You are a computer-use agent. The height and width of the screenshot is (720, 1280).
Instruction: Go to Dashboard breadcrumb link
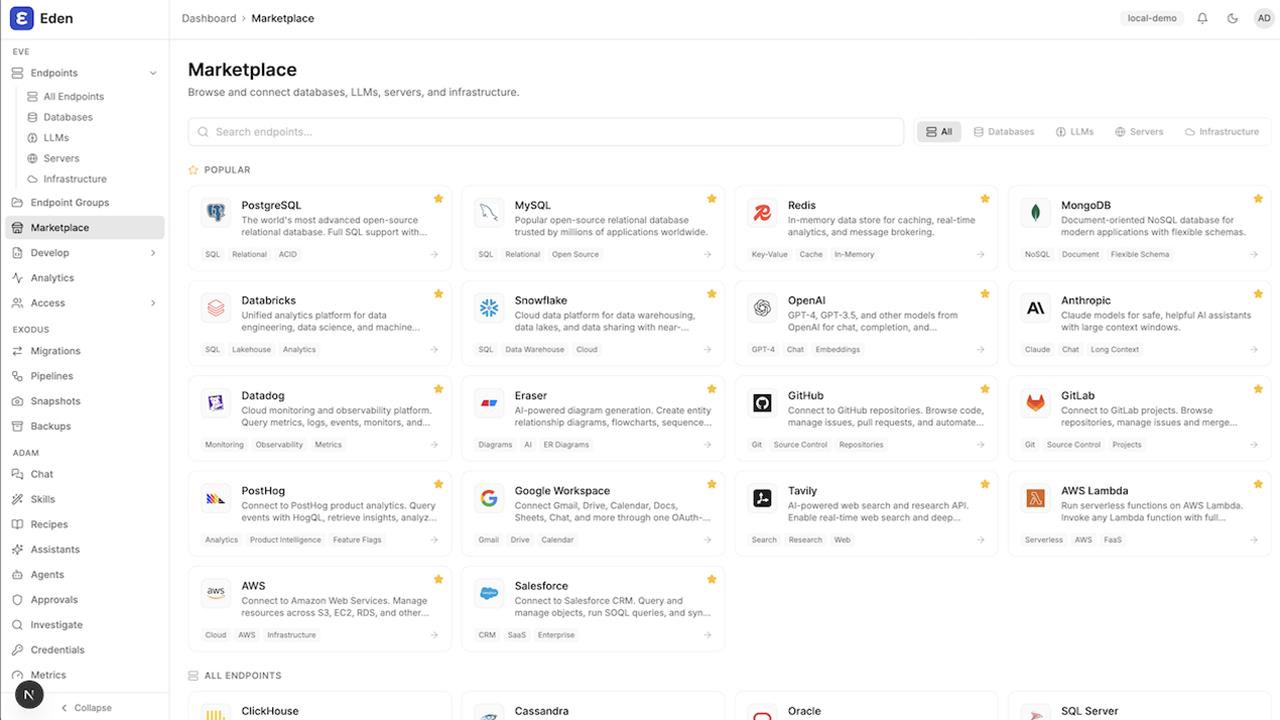pos(209,18)
